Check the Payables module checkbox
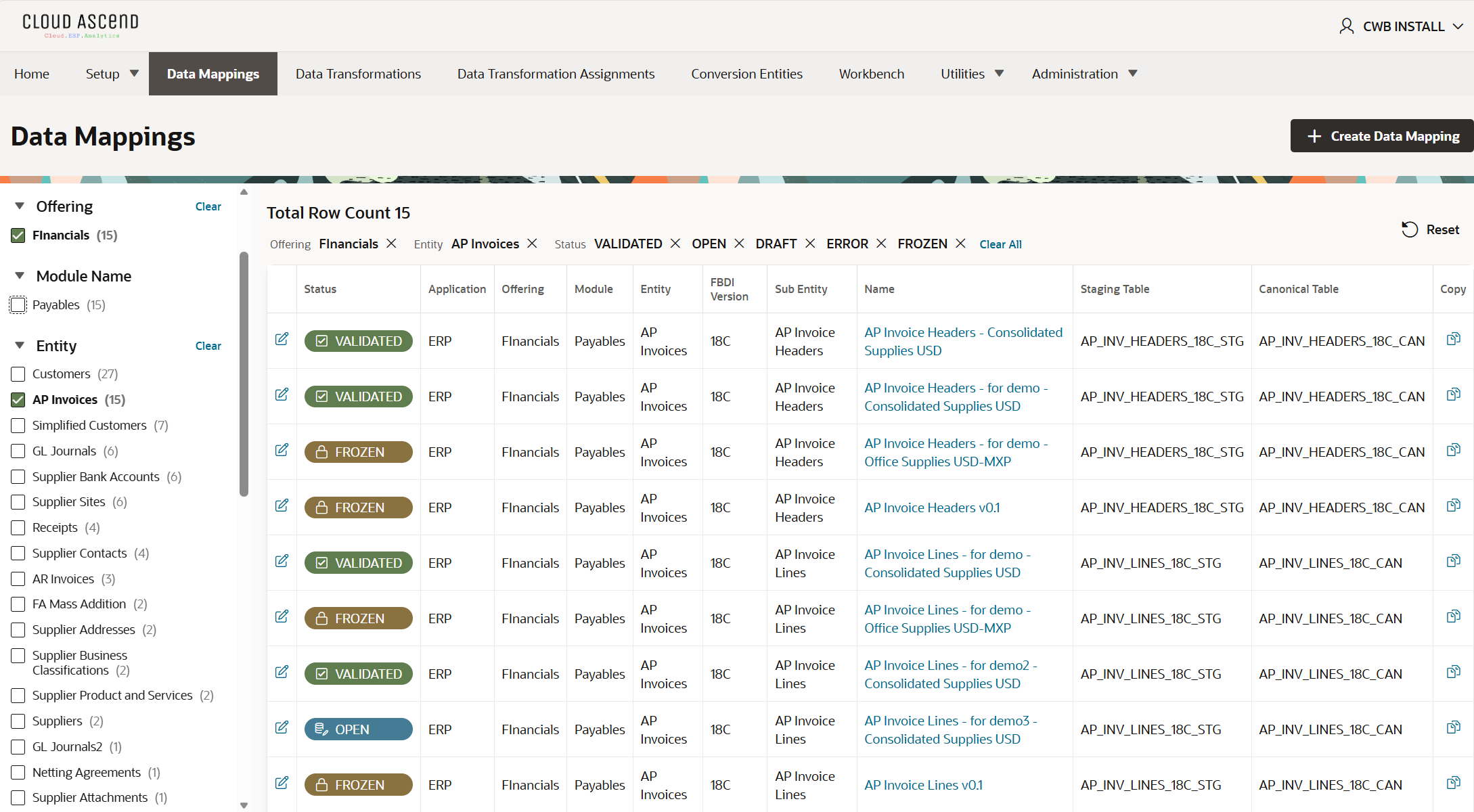 18,305
